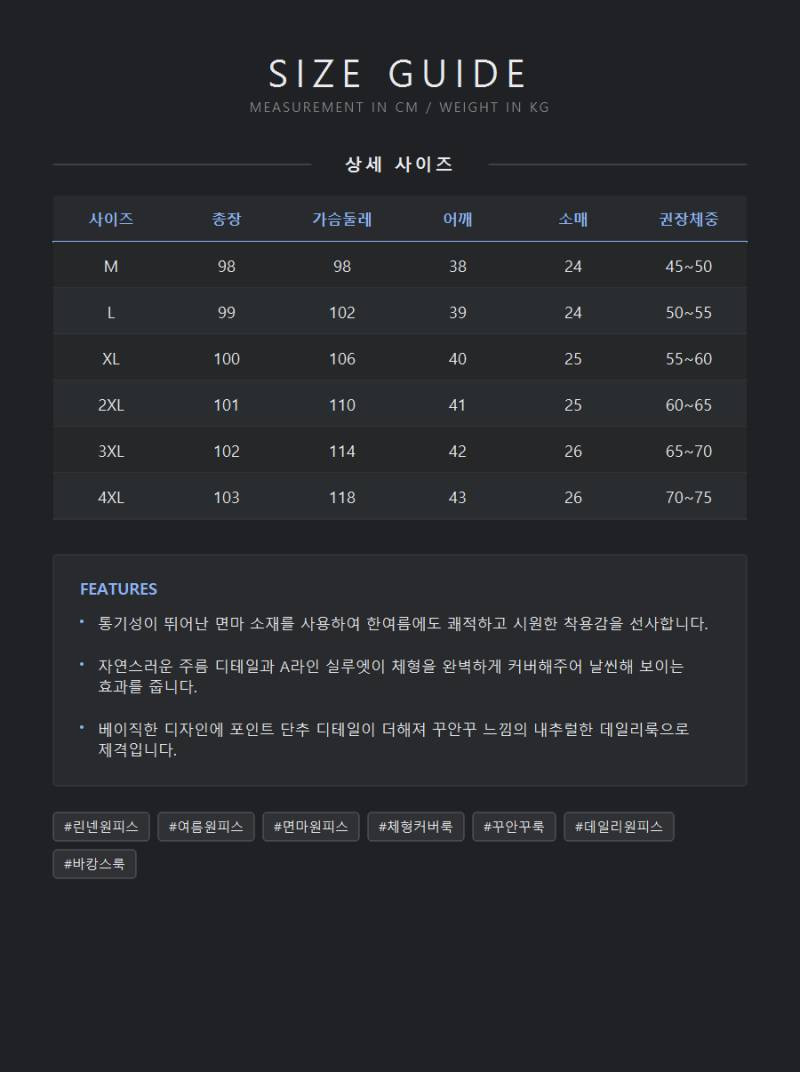Click the 사이즈 column header
The image size is (800, 1072).
pos(111,219)
